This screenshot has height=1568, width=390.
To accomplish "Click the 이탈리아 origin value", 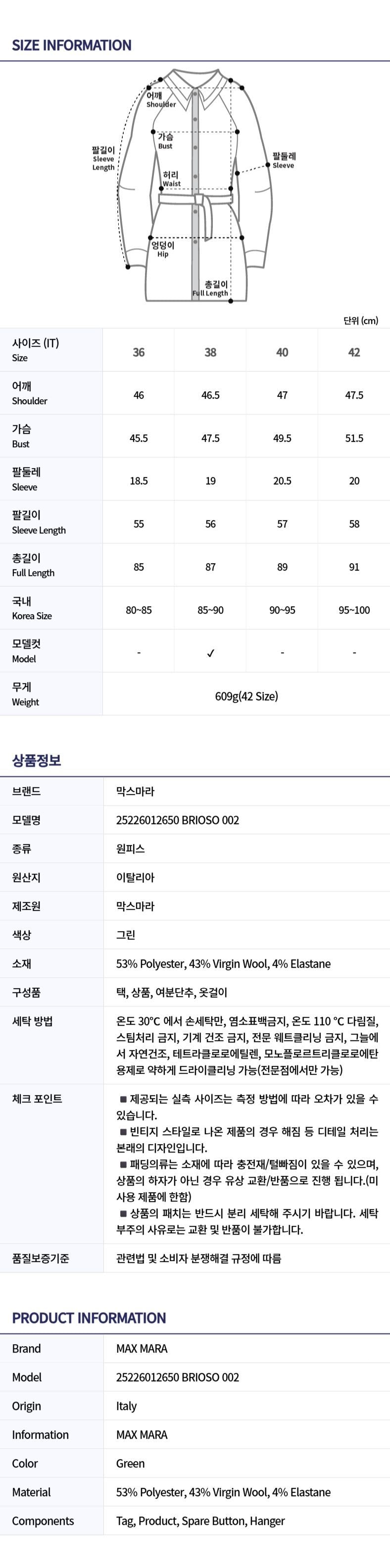I will coord(135,877).
